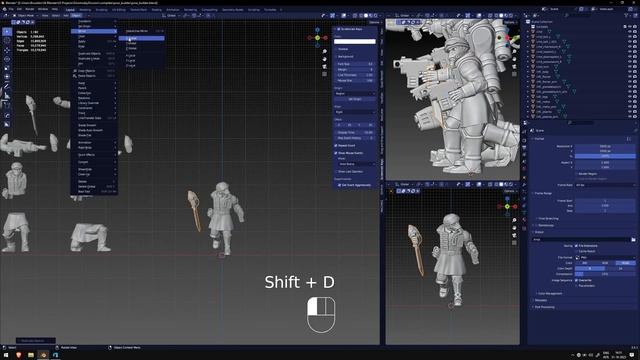This screenshot has height=360, width=640.
Task: Select RGBA color mode button
Action: pyautogui.click(x=625, y=263)
